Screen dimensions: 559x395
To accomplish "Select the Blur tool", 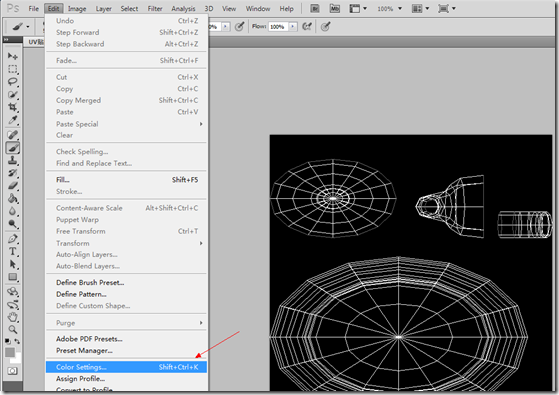I will coord(12,211).
